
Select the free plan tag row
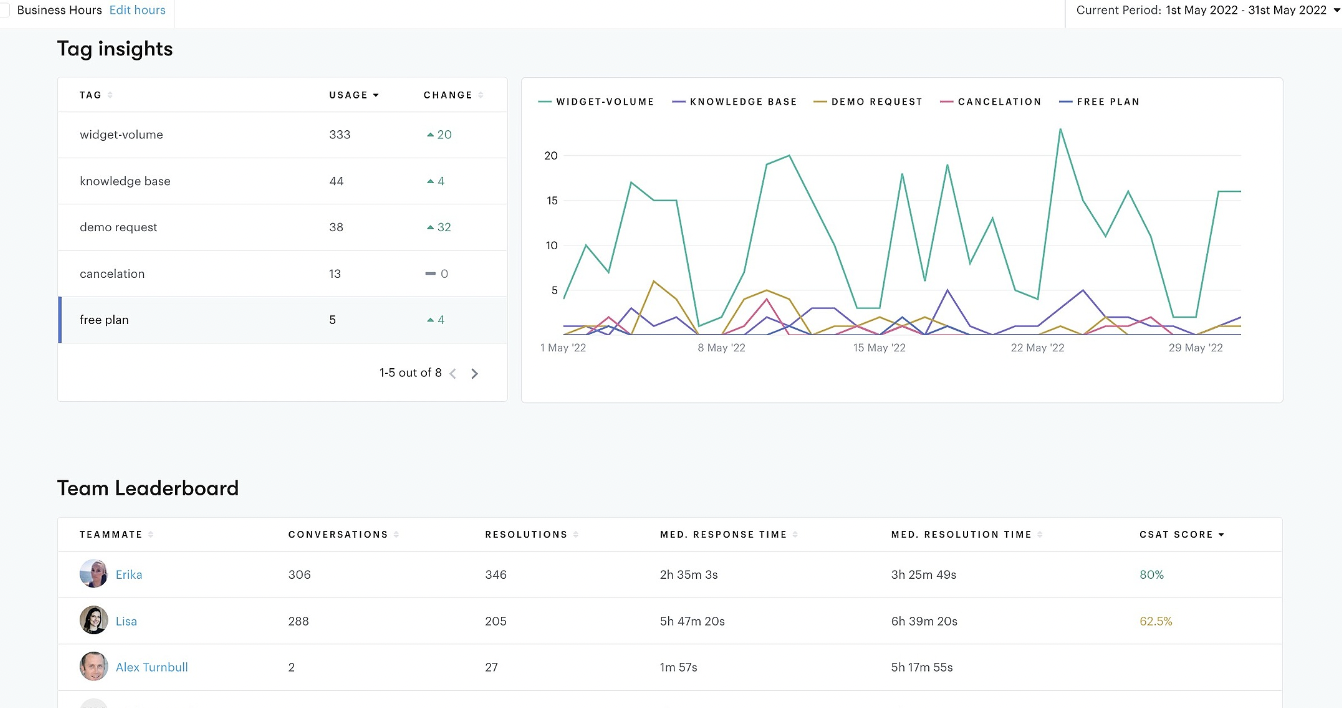282,320
